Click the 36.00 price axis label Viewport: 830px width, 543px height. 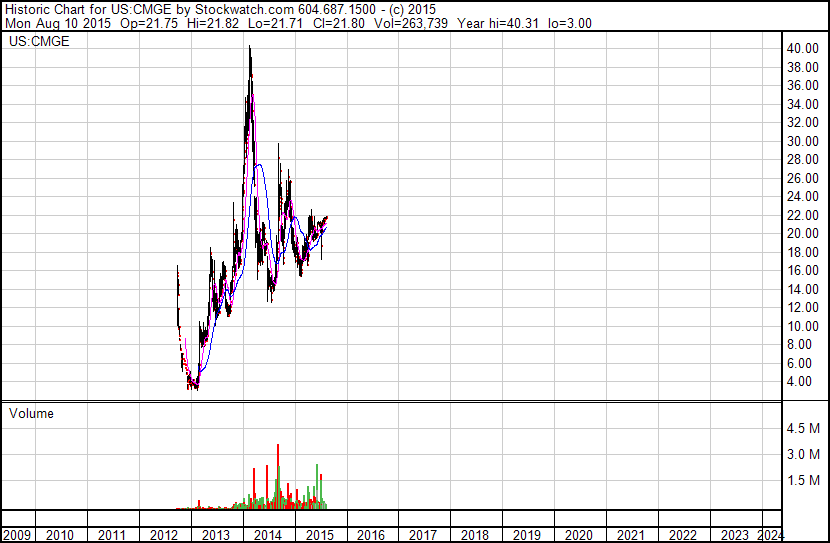click(802, 85)
